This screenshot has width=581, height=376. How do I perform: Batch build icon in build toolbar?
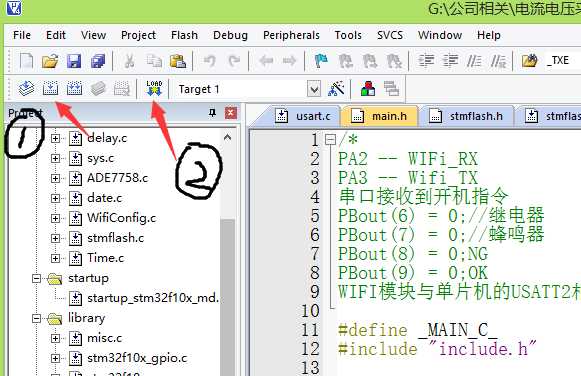pos(98,89)
